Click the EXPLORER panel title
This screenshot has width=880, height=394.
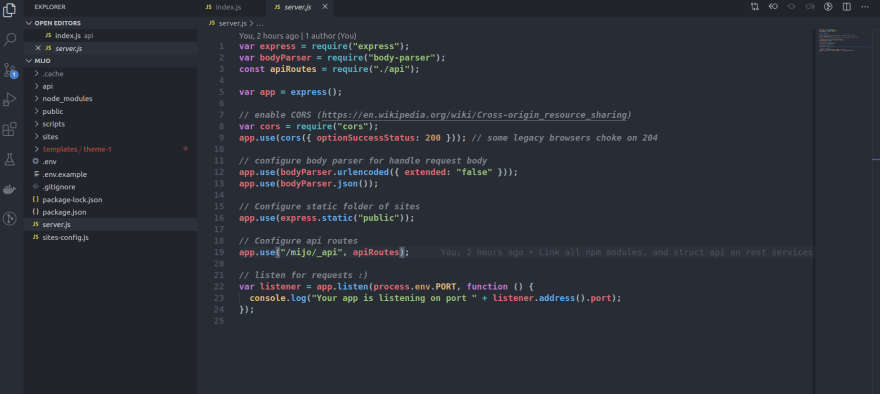[50, 7]
